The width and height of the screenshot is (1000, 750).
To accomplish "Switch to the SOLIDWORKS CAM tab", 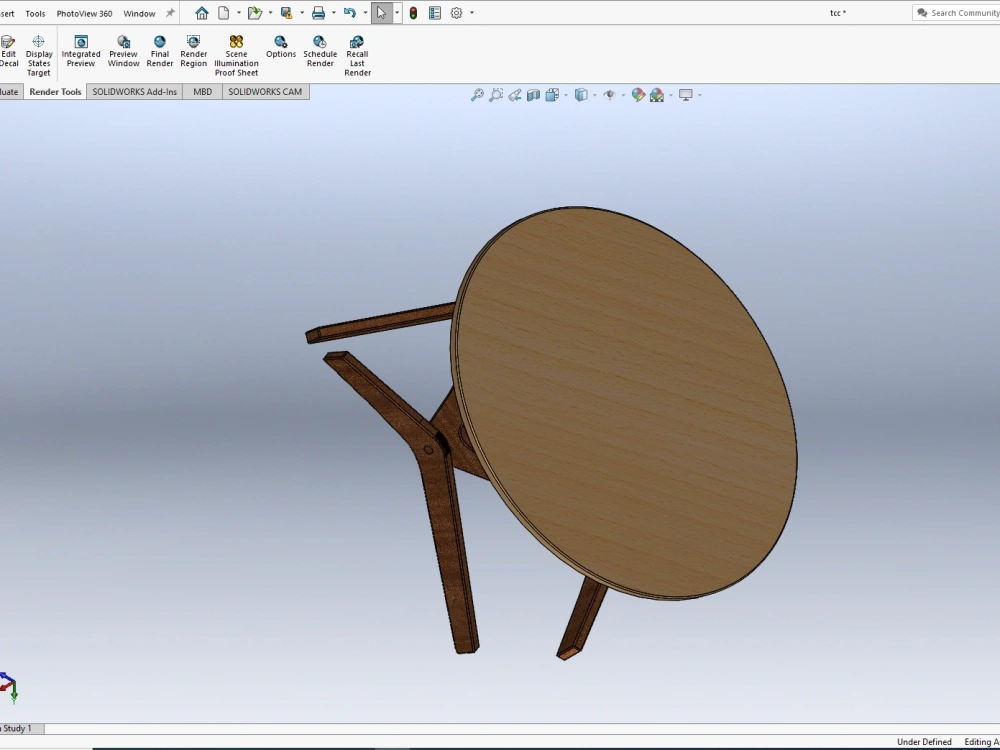I will pyautogui.click(x=265, y=91).
